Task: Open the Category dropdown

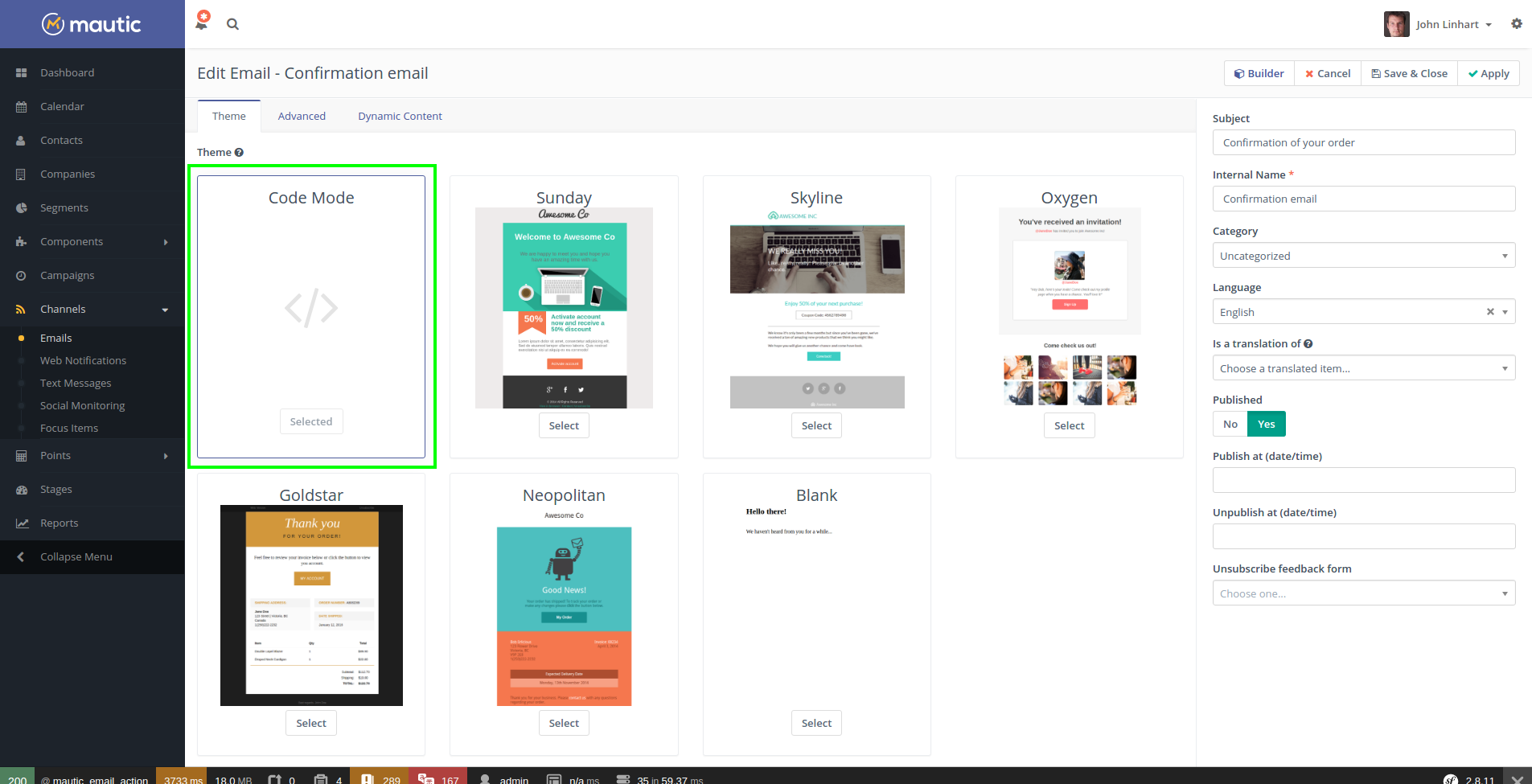Action: point(1364,256)
